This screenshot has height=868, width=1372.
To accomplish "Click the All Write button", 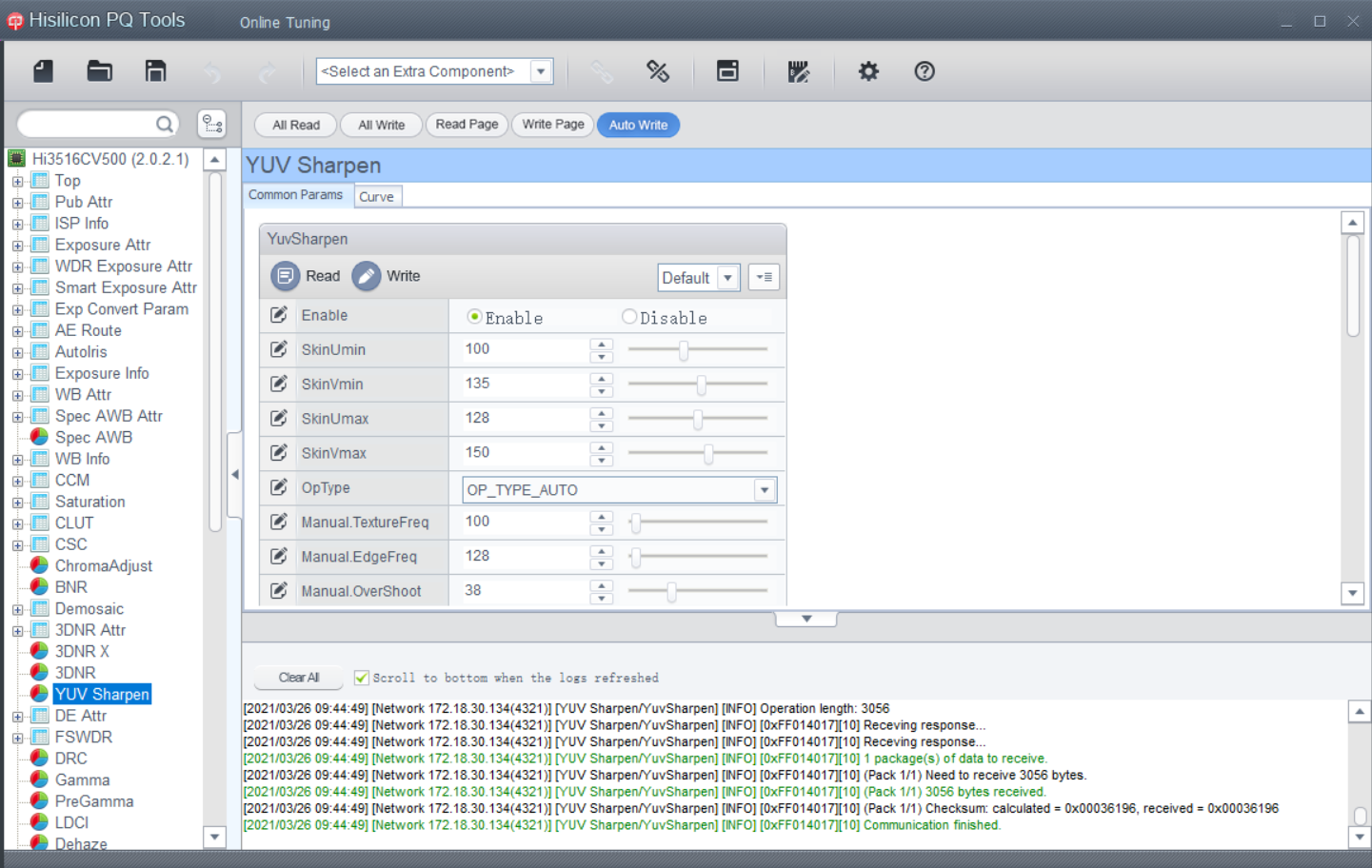I will point(381,125).
